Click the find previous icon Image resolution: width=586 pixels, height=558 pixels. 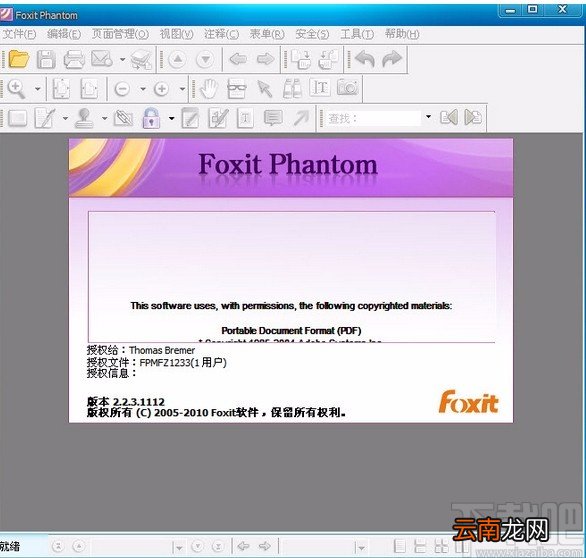[x=448, y=118]
